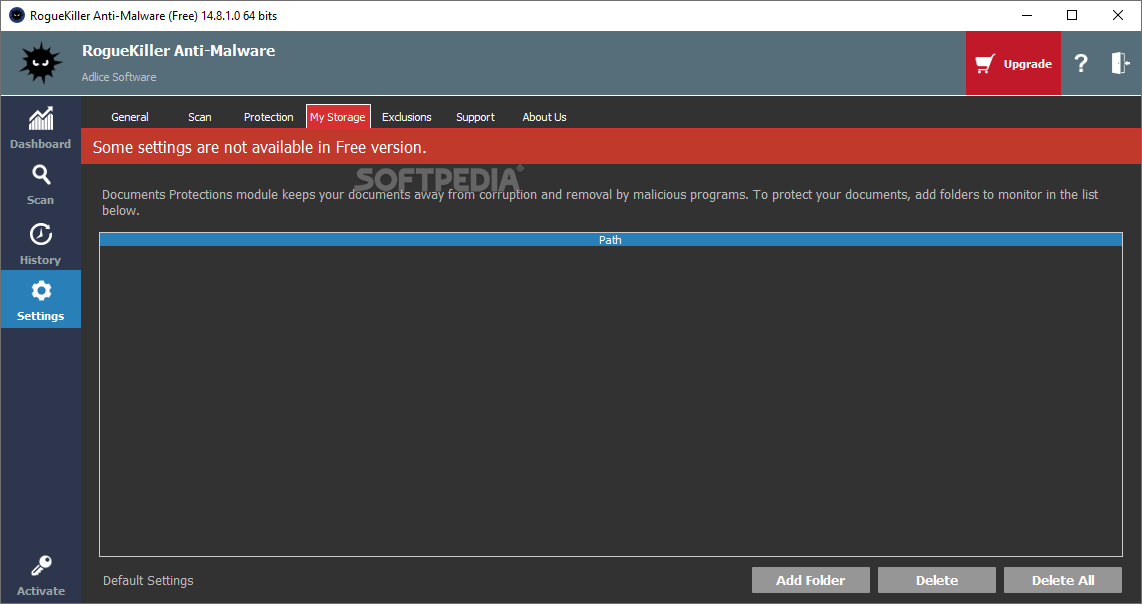Select the My Storage tab

[x=338, y=117]
